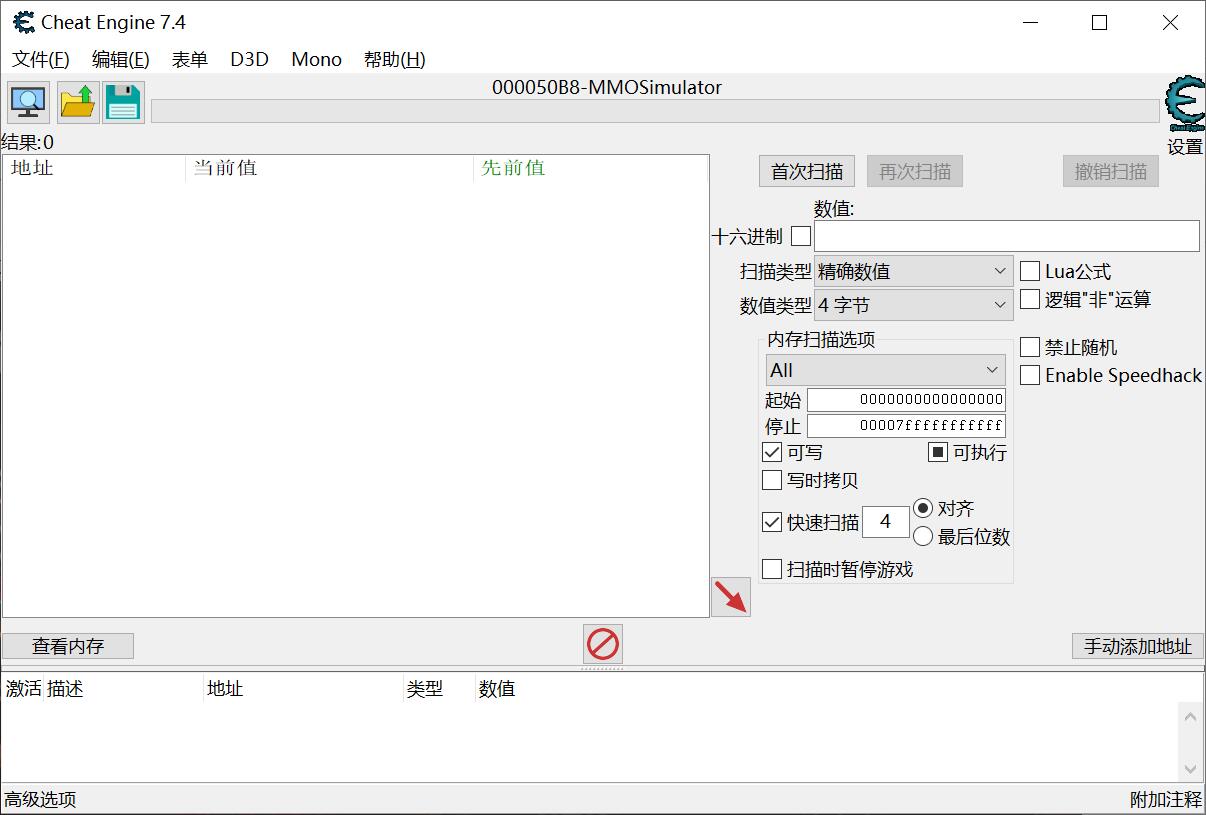Click the 类型 column header
Viewport: 1206px width, 815px height.
(x=439, y=689)
